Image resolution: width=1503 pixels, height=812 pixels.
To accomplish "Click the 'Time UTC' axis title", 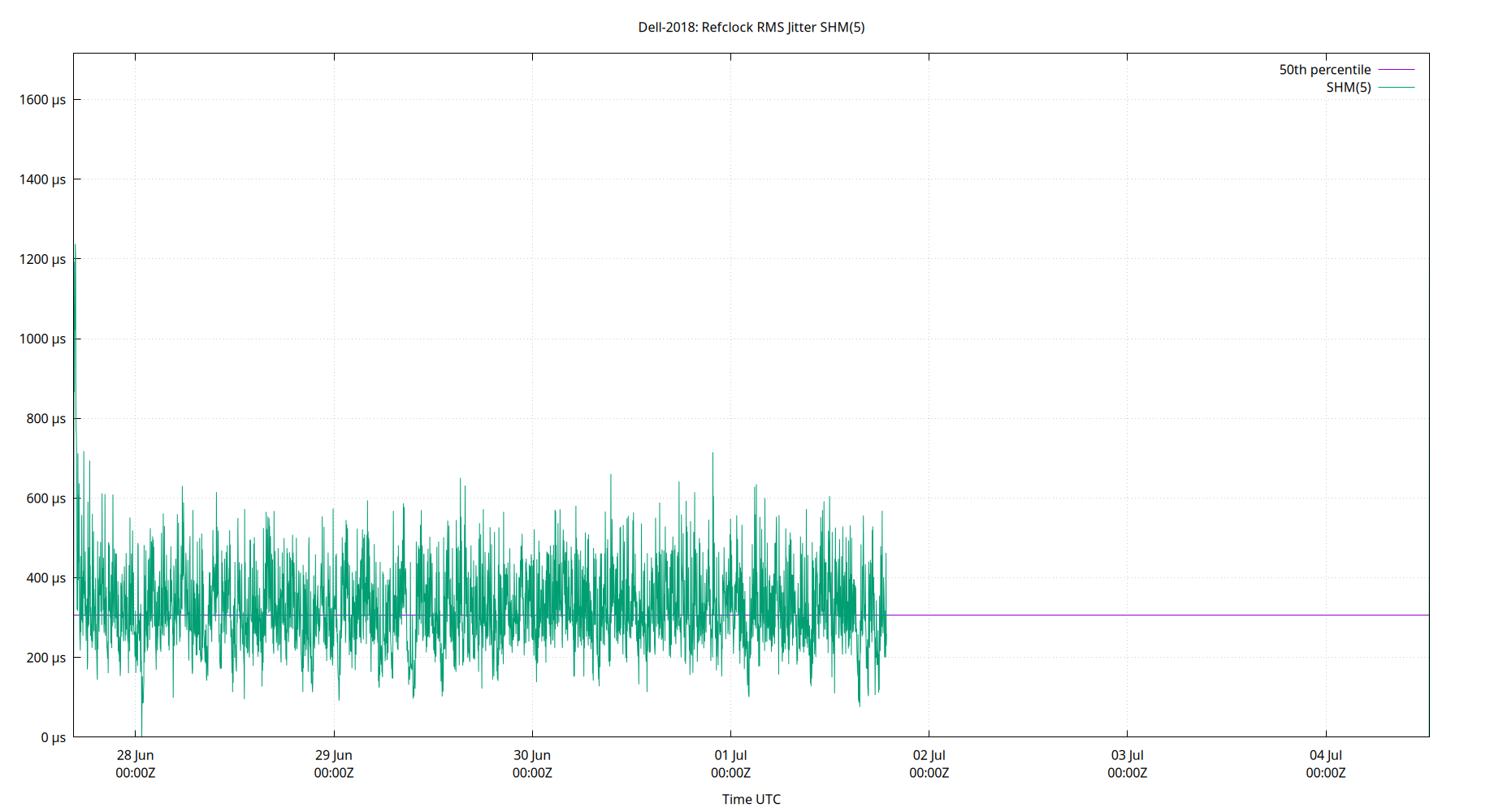I will coord(751,799).
